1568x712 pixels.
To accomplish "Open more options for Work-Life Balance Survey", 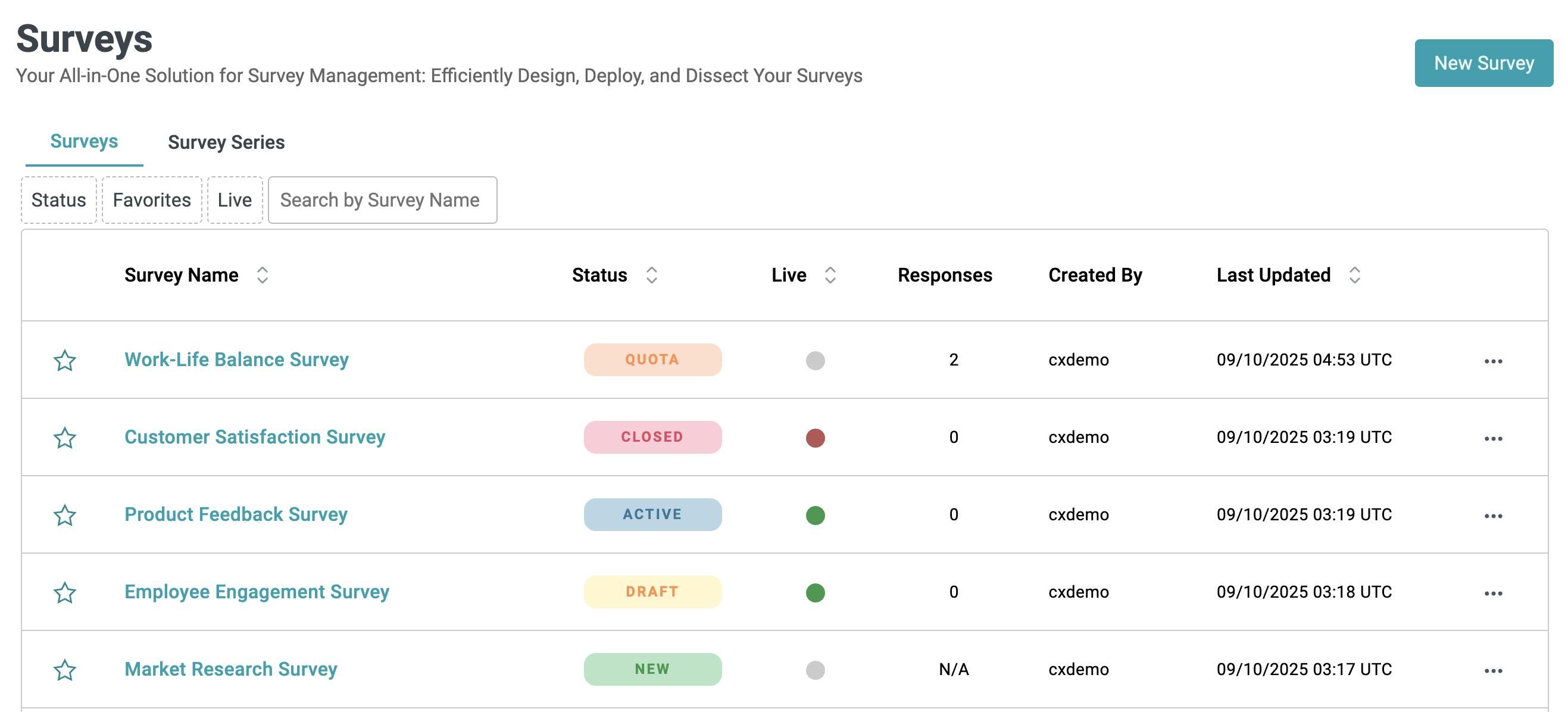I will point(1493,361).
